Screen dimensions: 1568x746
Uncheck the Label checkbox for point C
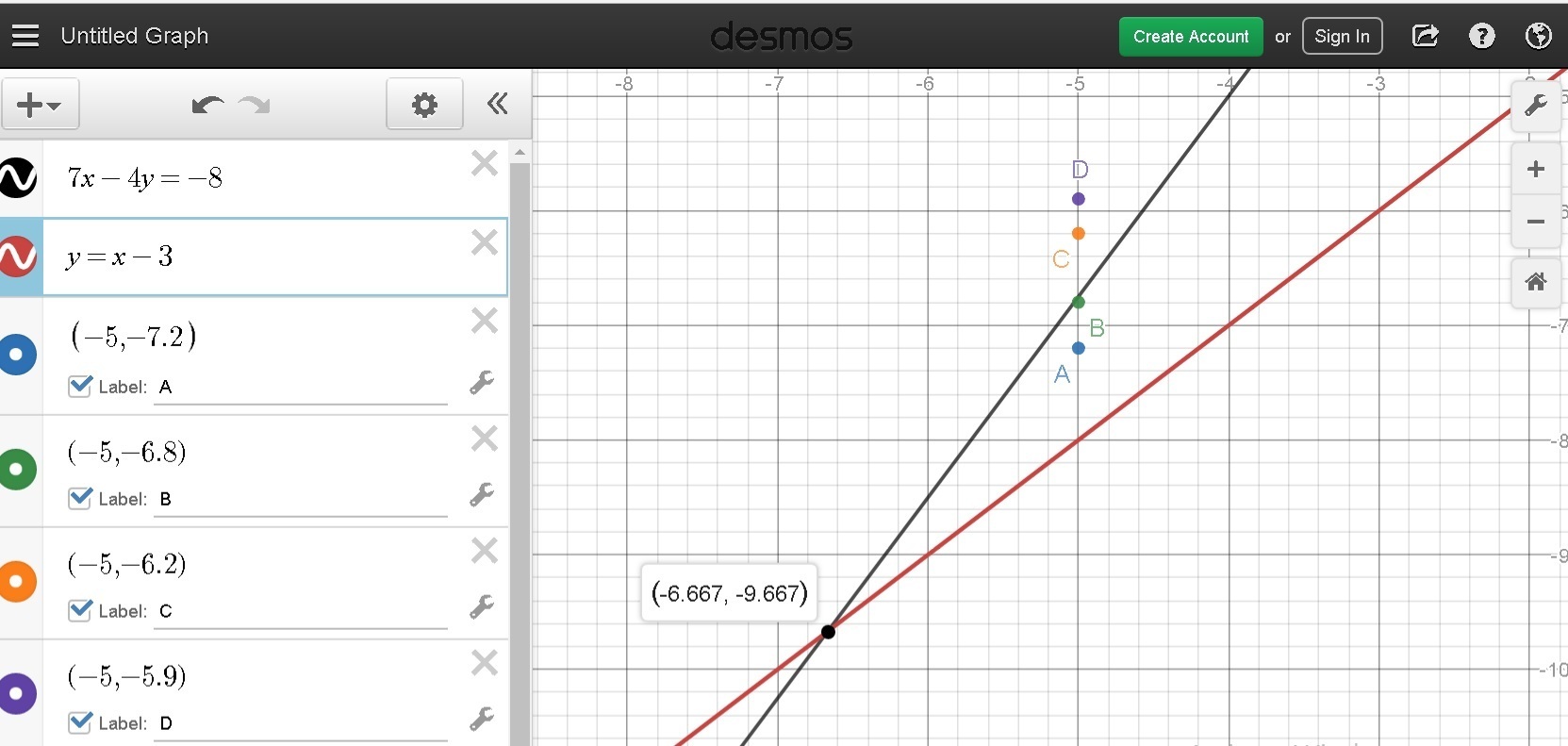(81, 610)
